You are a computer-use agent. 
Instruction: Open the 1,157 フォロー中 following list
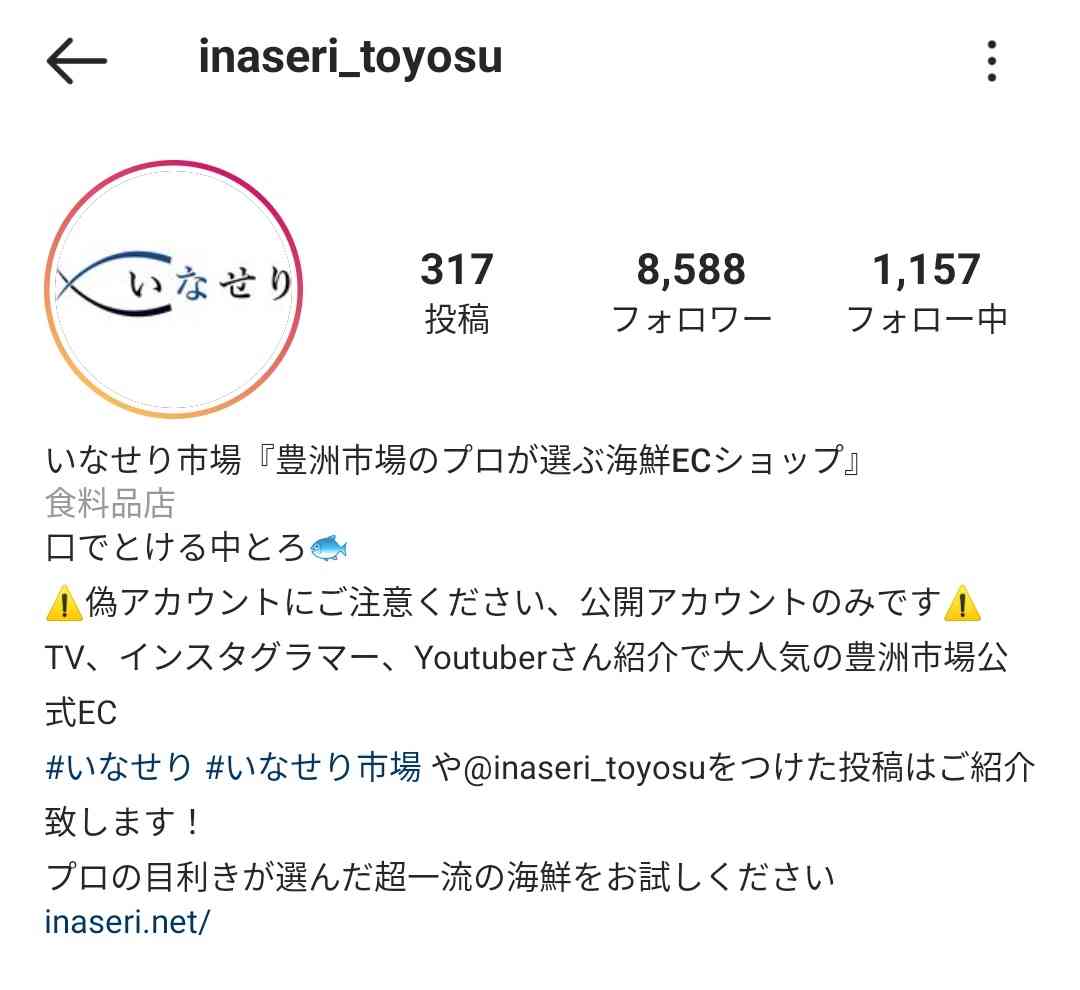tap(926, 292)
